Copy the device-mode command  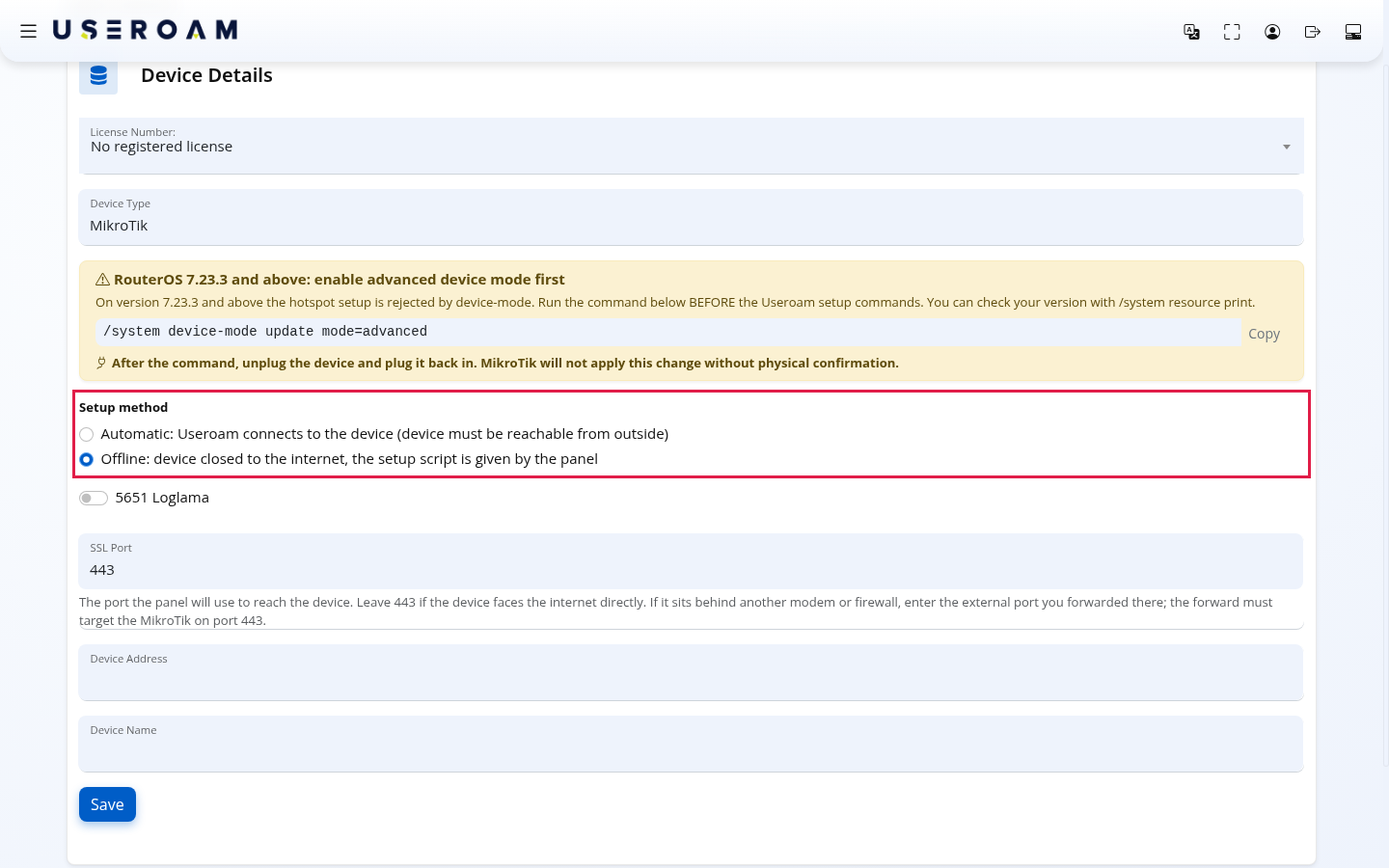click(x=1264, y=334)
